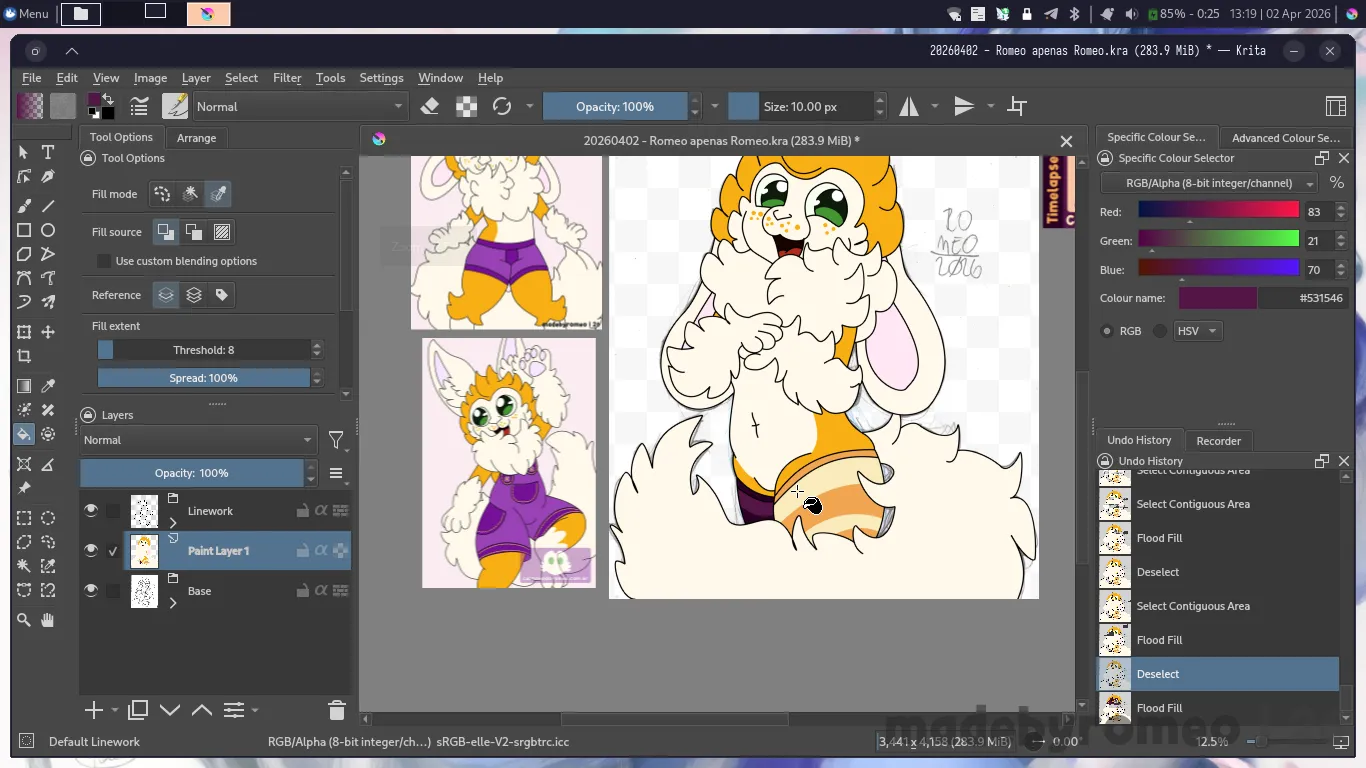Open the Layers blending mode dropdown
The image size is (1366, 768).
198,440
